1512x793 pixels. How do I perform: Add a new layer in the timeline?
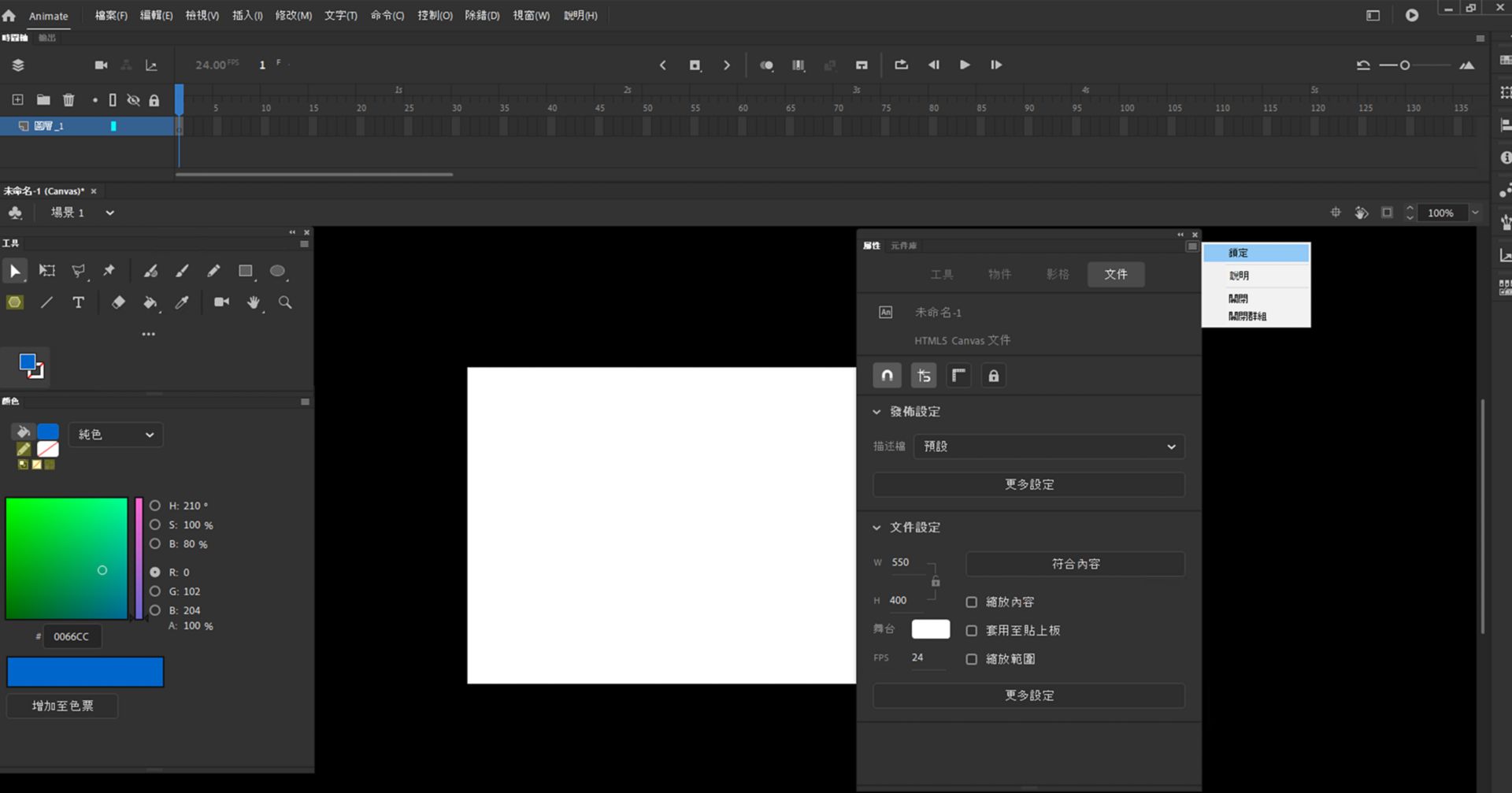17,100
